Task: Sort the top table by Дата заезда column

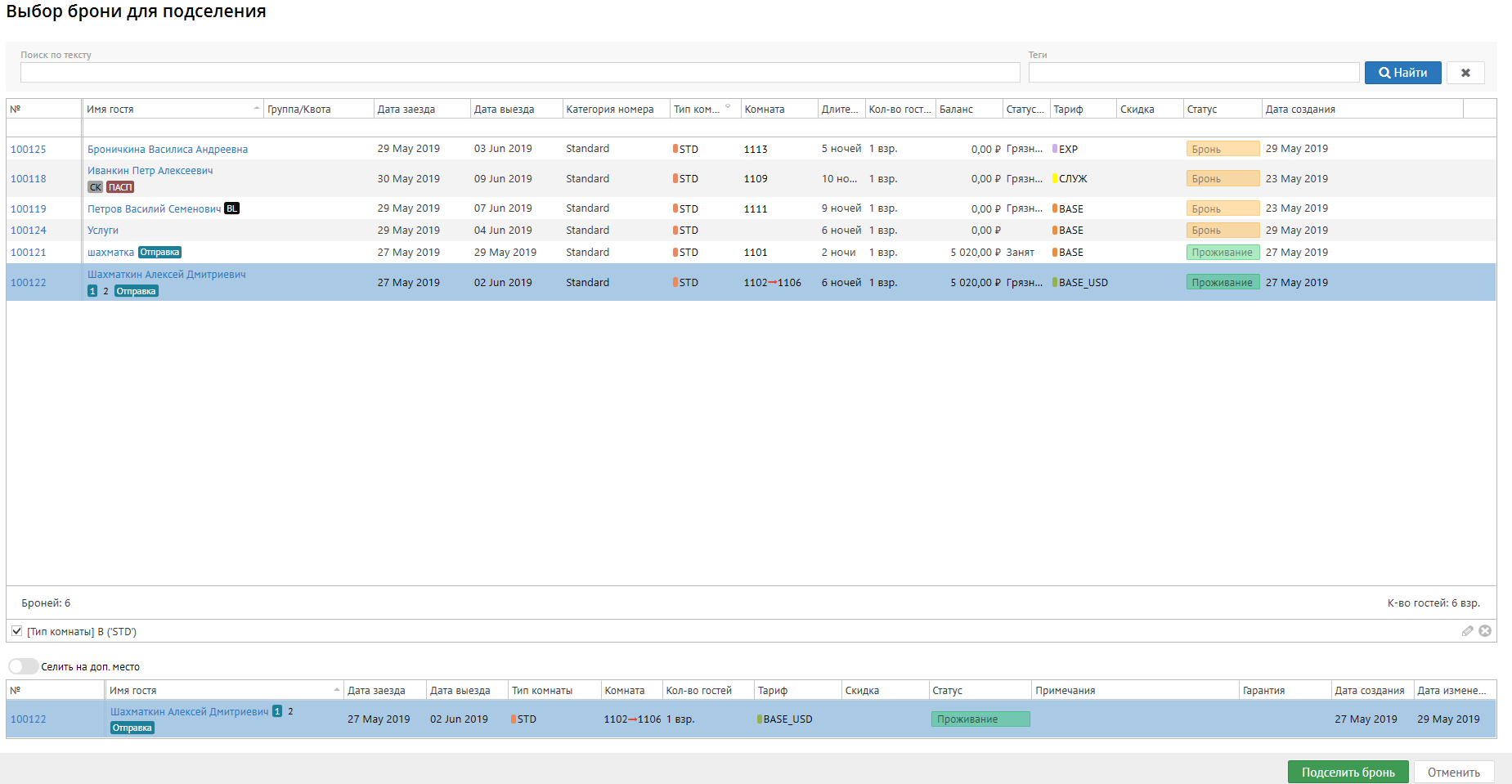Action: tap(420, 109)
